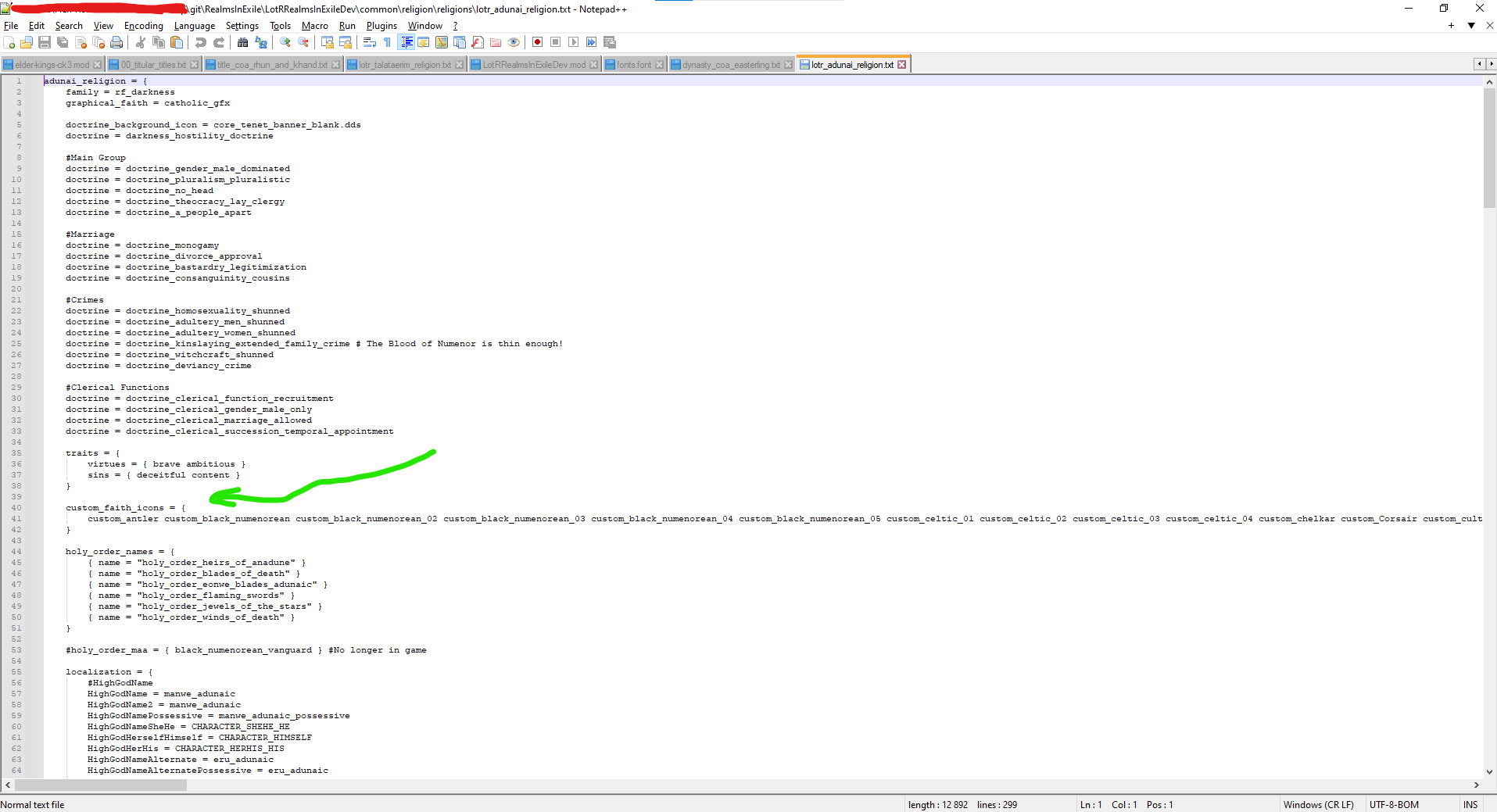
Task: Print the document using the printer icon
Action: (x=116, y=42)
